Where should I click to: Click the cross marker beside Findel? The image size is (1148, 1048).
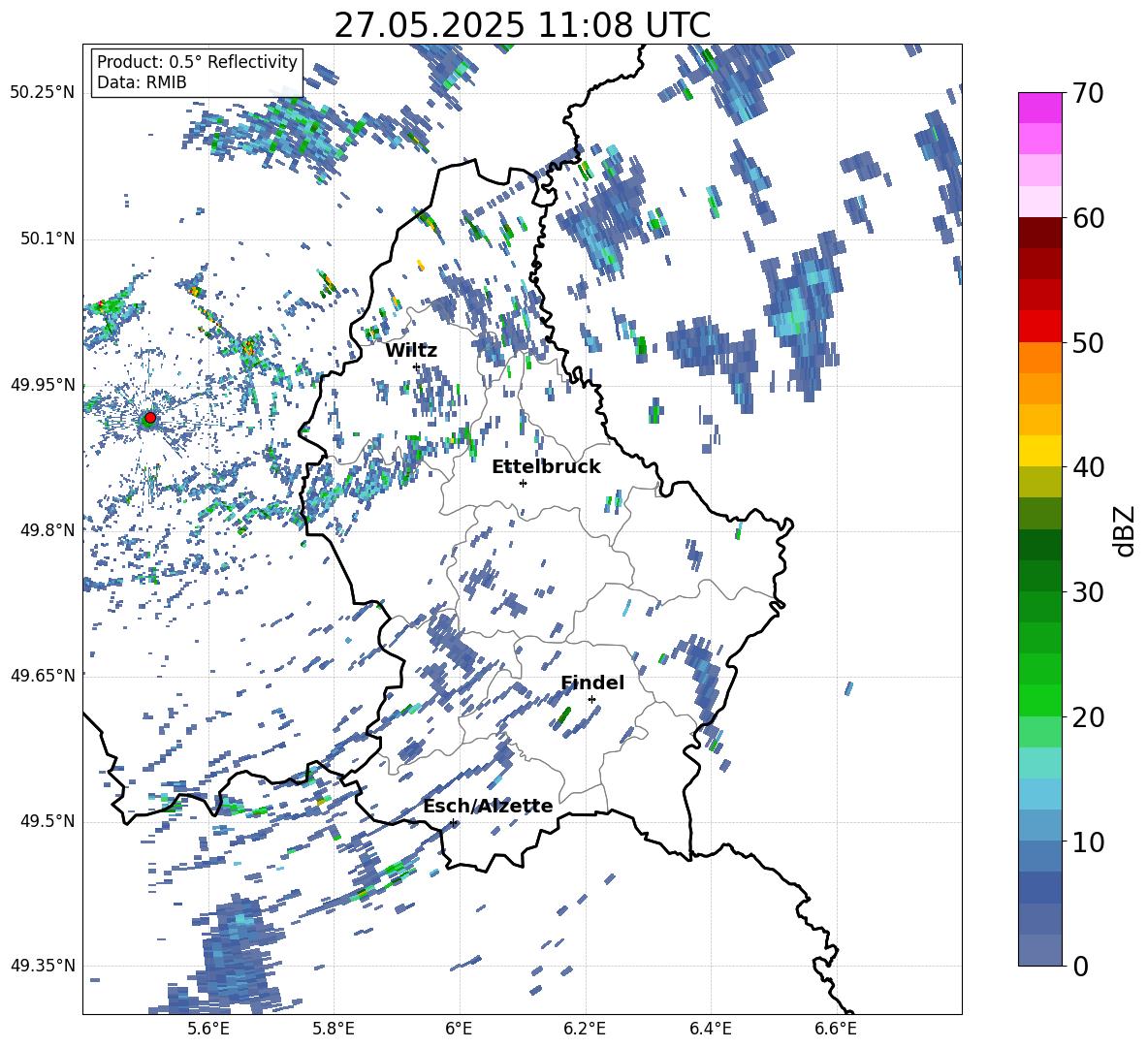coord(591,700)
